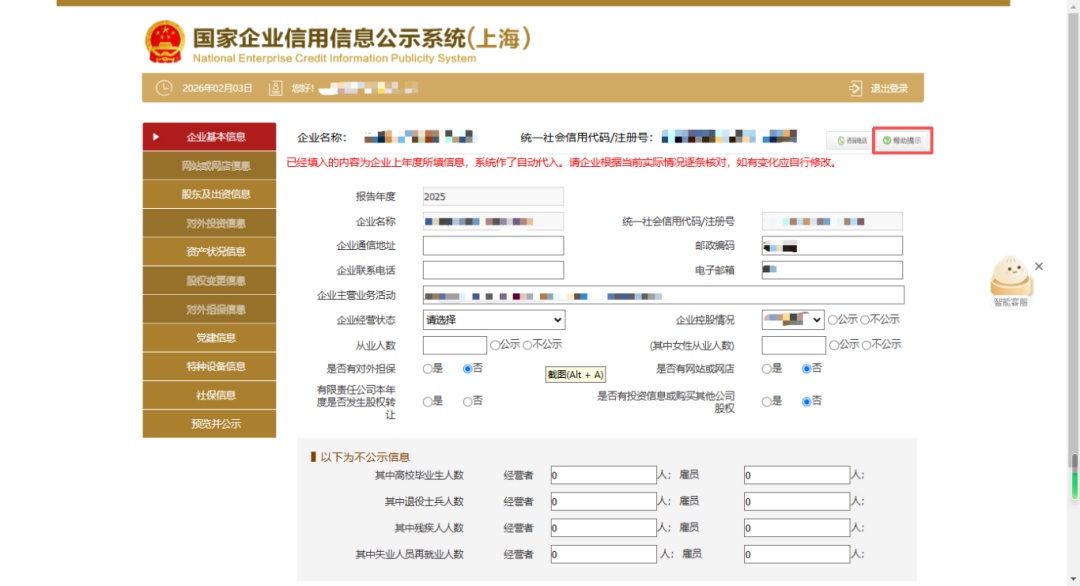Screen dimensions: 1080x586
Task: Select 公示 for 企业控股情况
Action: pyautogui.click(x=833, y=320)
